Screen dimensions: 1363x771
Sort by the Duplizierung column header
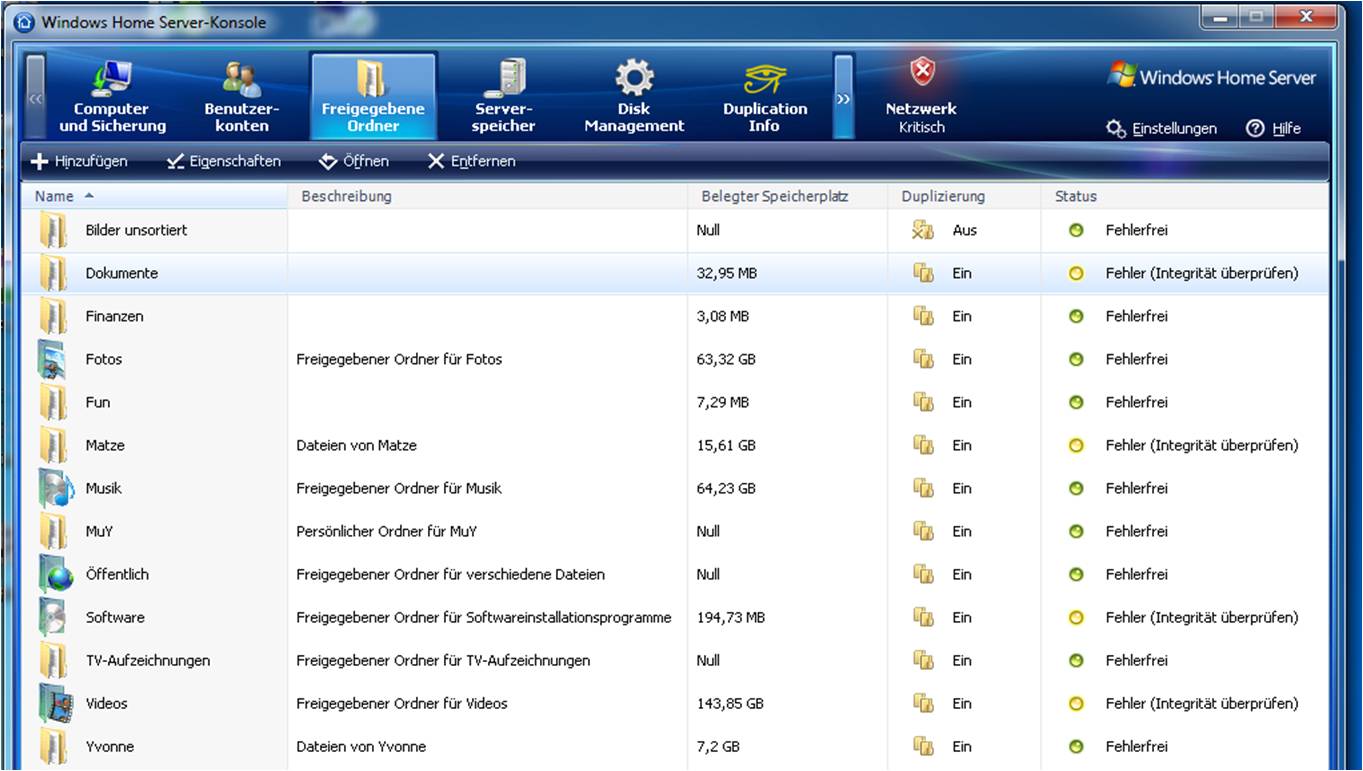[965, 196]
